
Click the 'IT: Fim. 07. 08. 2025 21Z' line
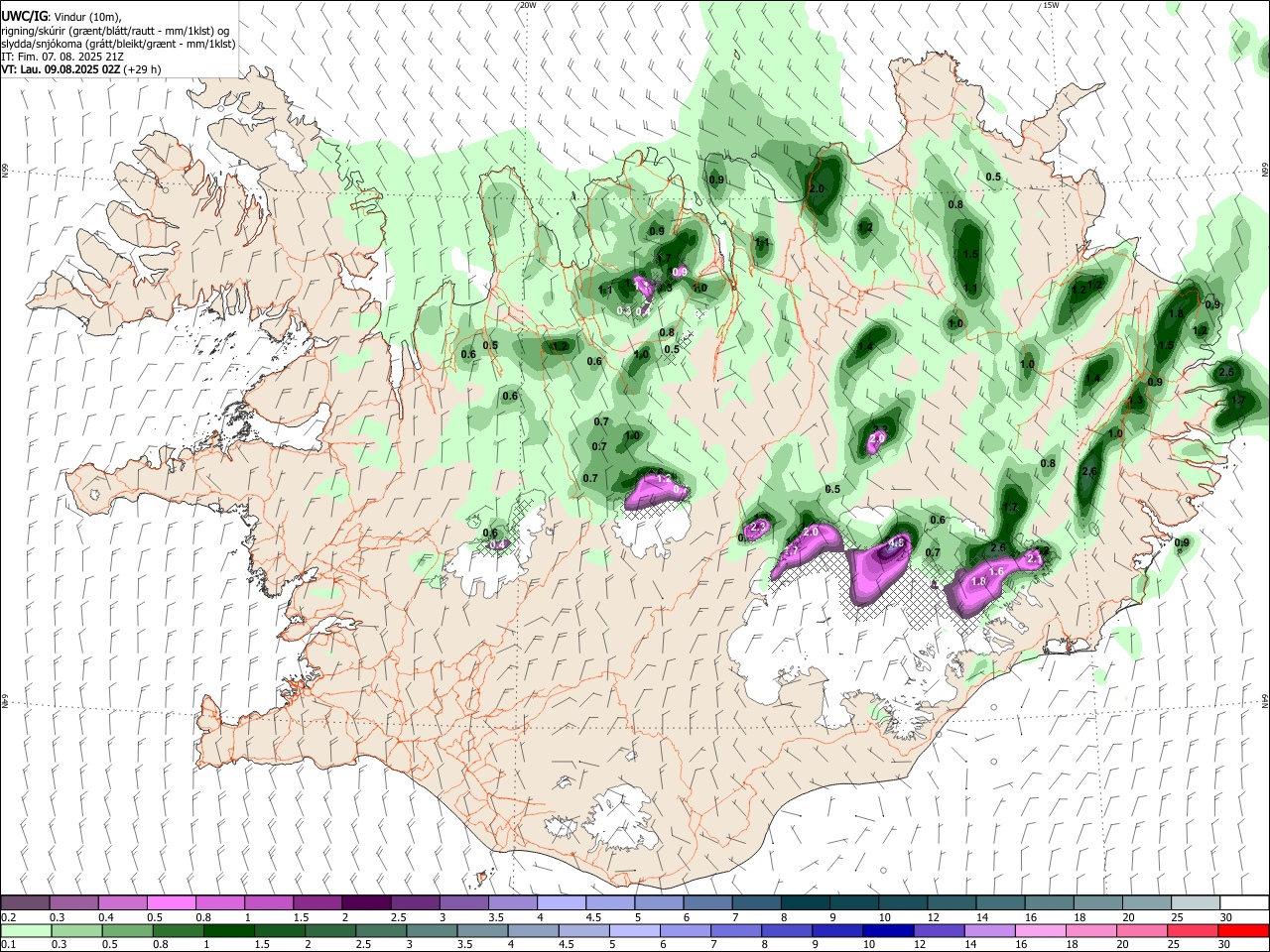(x=63, y=57)
